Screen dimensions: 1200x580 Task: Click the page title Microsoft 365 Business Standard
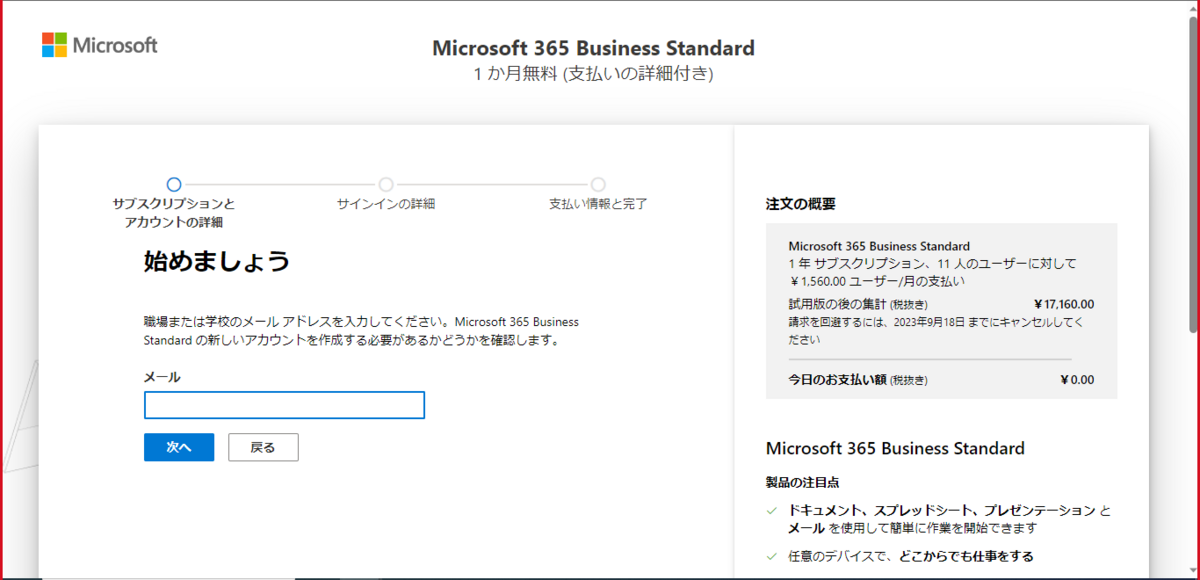tap(593, 48)
